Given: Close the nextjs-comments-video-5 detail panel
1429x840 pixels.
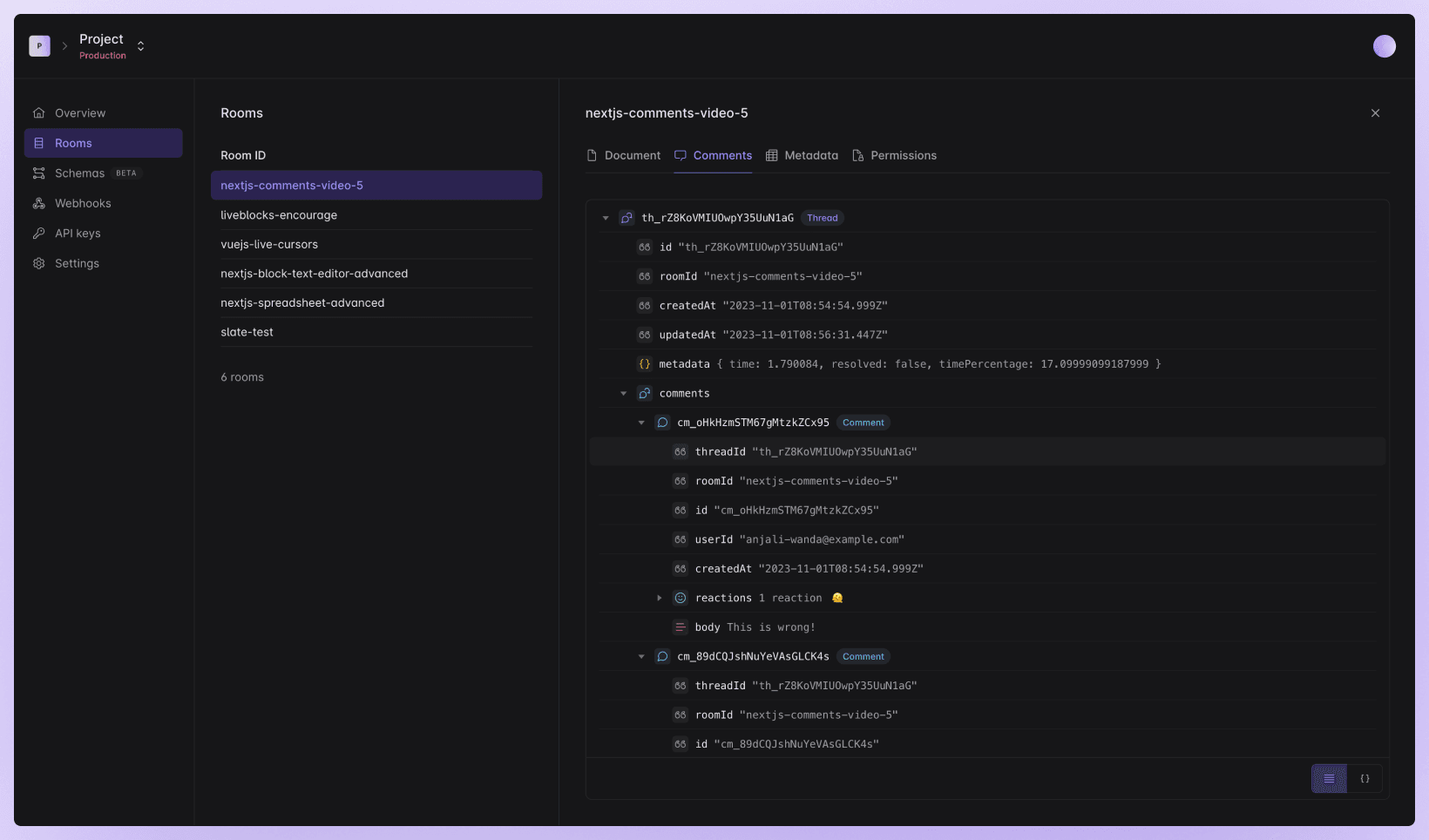Looking at the screenshot, I should (1375, 112).
